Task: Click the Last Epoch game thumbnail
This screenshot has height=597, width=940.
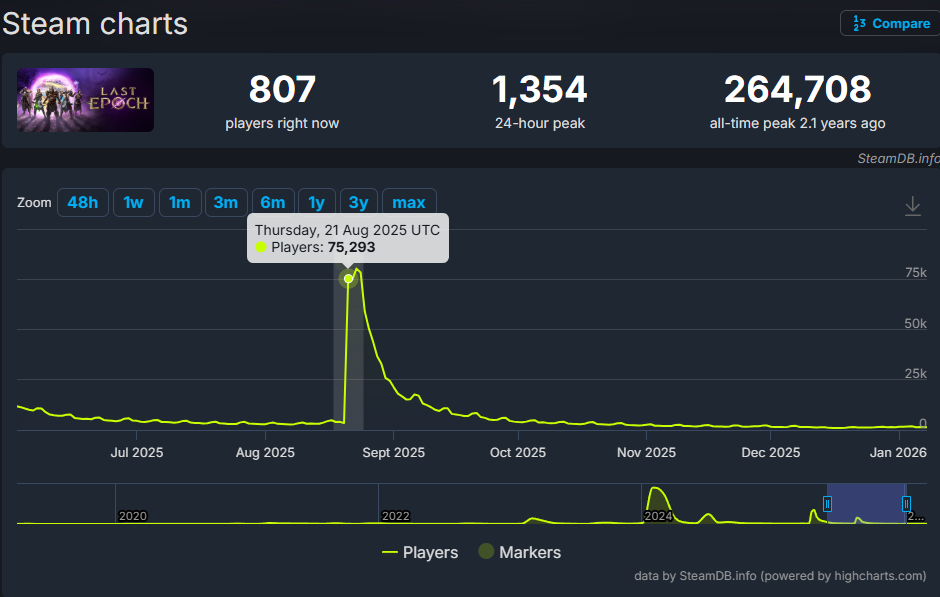Action: (85, 100)
